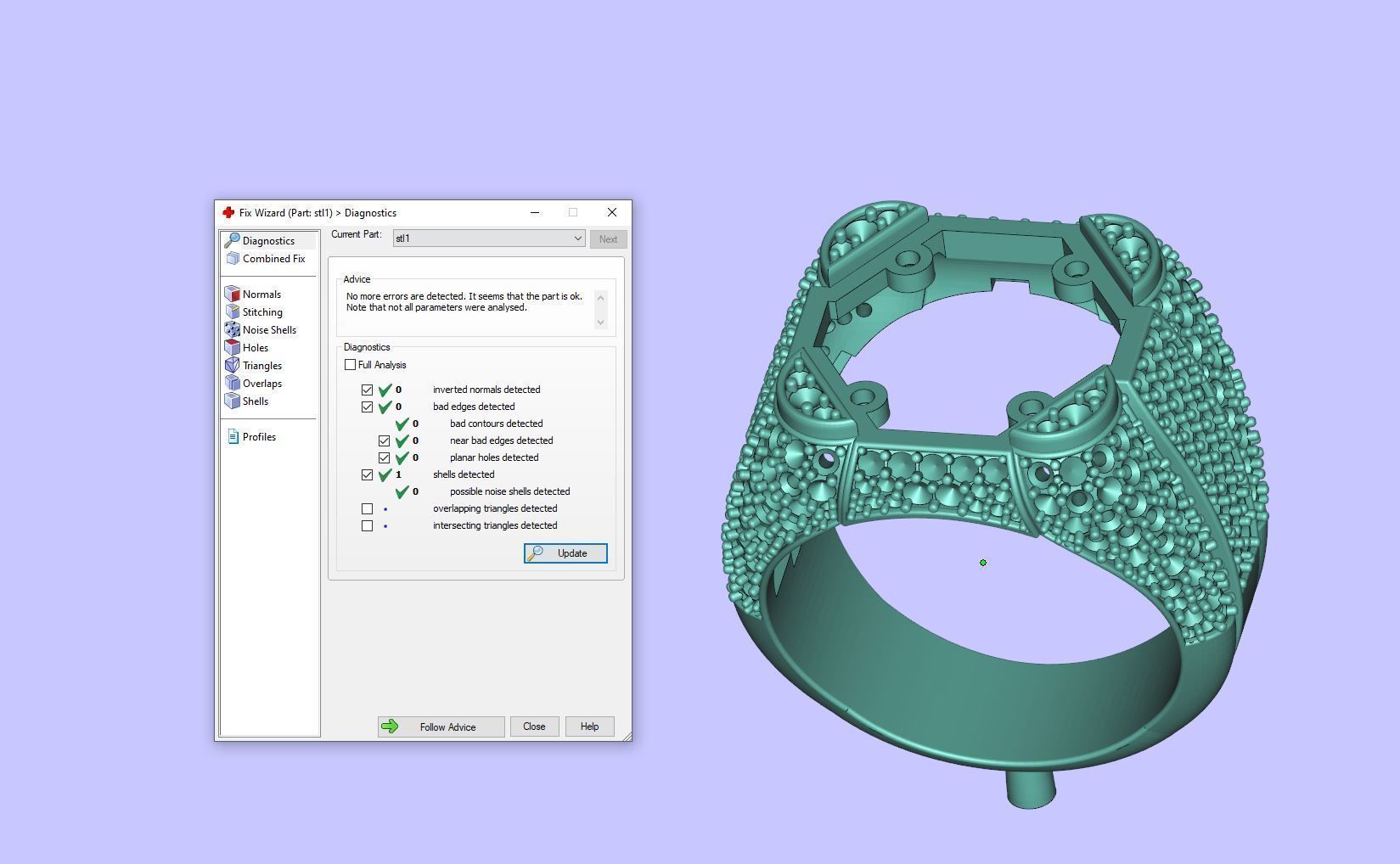The image size is (1400, 864).
Task: Go to the Stitching page
Action: 262,312
